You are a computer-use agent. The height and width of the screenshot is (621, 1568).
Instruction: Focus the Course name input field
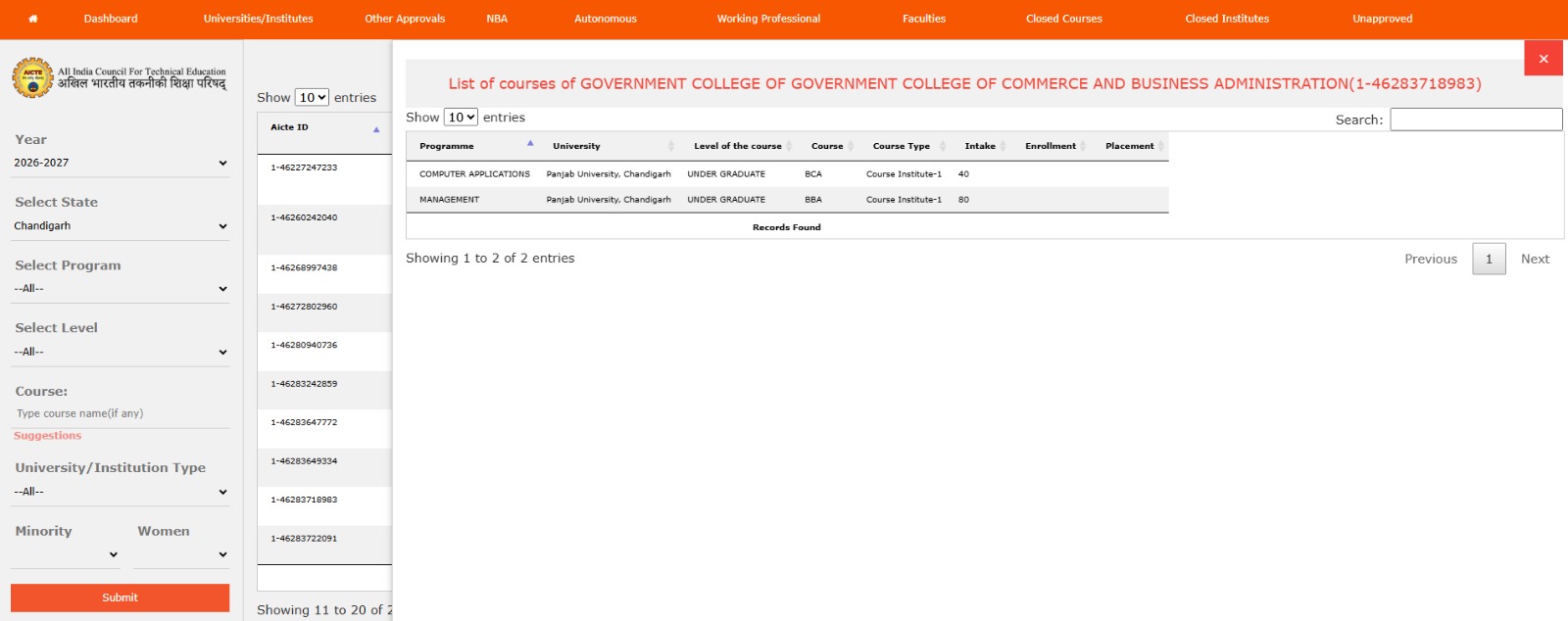121,413
